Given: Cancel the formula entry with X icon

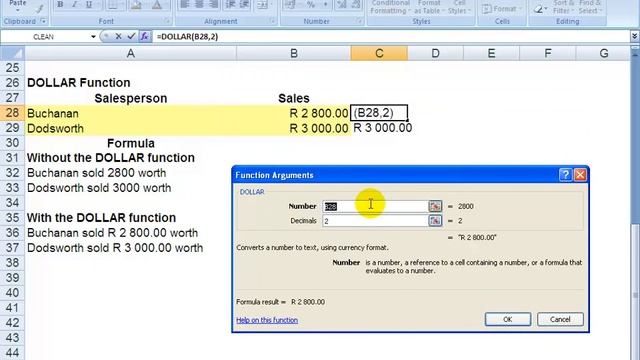Looking at the screenshot, I should point(118,36).
